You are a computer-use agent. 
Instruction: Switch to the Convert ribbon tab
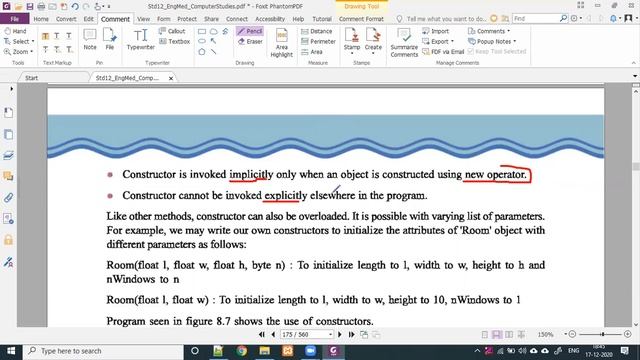pyautogui.click(x=66, y=19)
